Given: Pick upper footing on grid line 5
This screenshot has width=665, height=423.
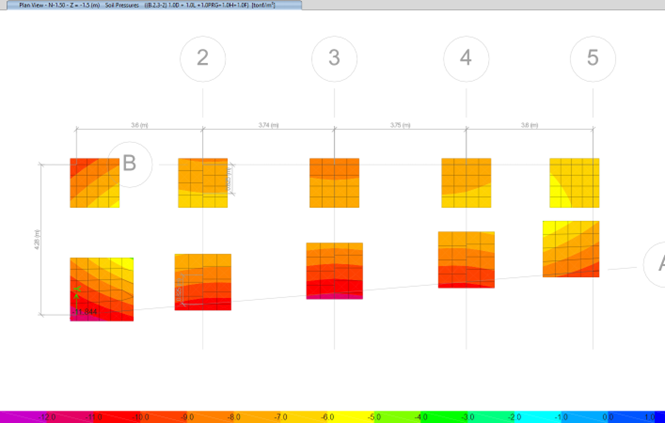Looking at the screenshot, I should [574, 183].
